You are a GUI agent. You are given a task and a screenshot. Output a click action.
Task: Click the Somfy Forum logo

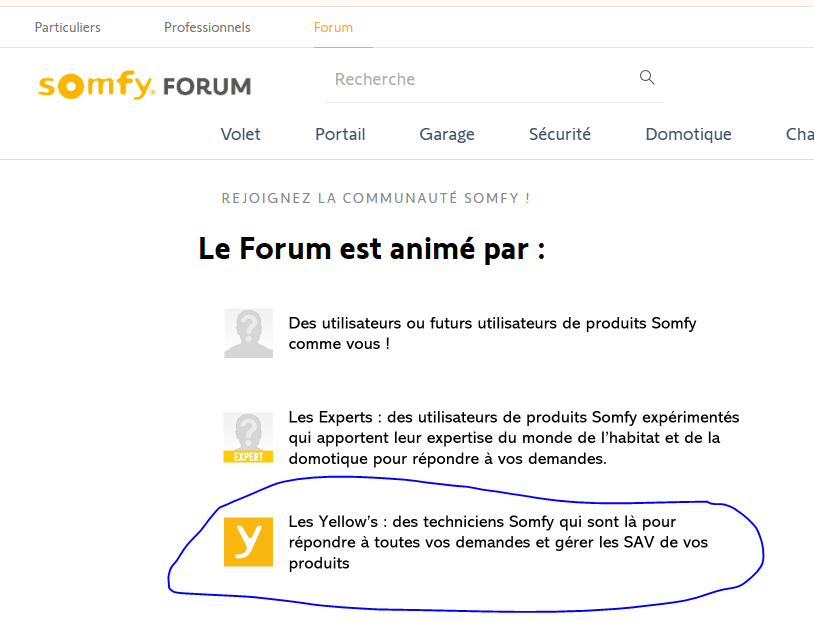pyautogui.click(x=145, y=85)
